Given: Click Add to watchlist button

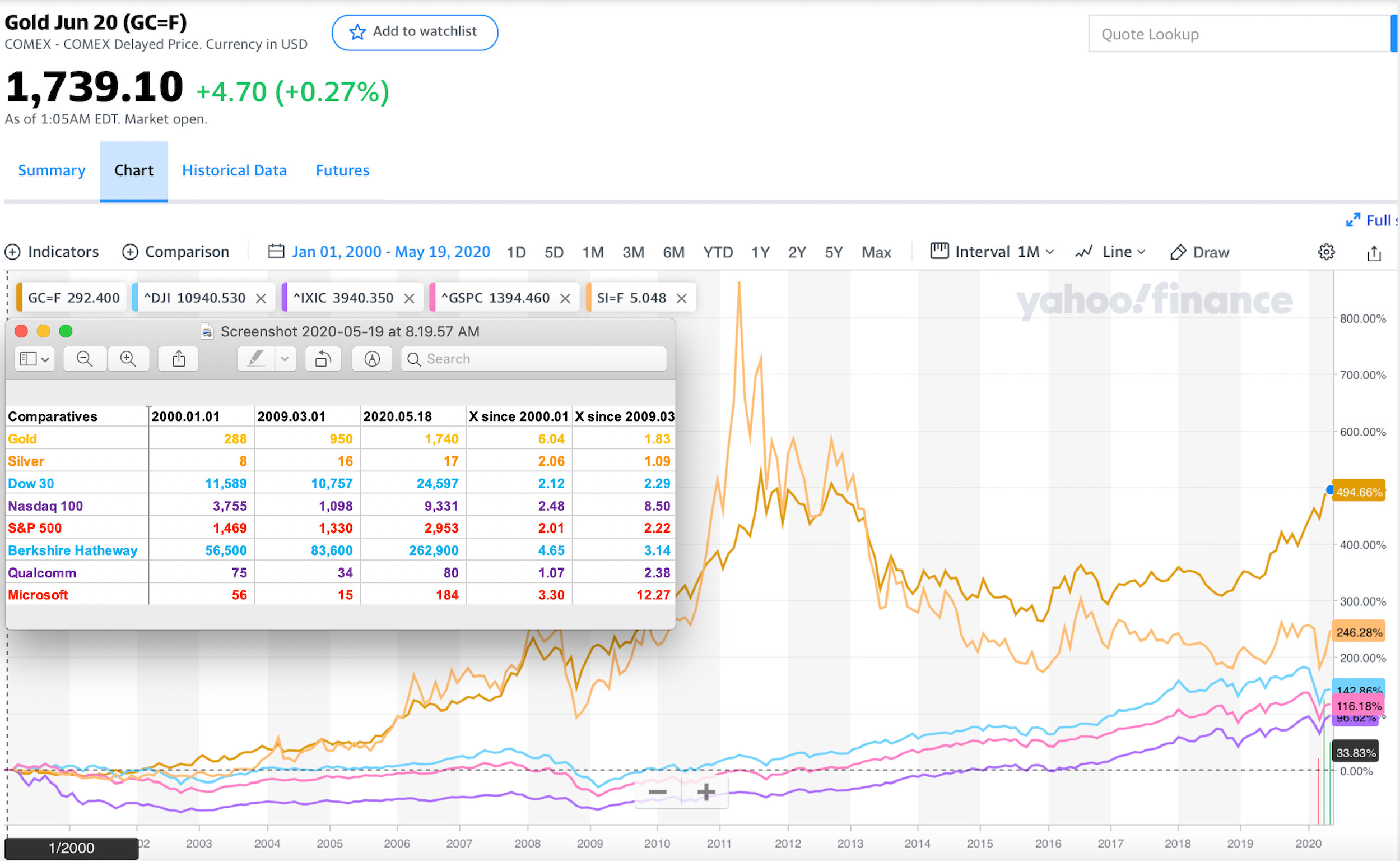Looking at the screenshot, I should click(415, 32).
